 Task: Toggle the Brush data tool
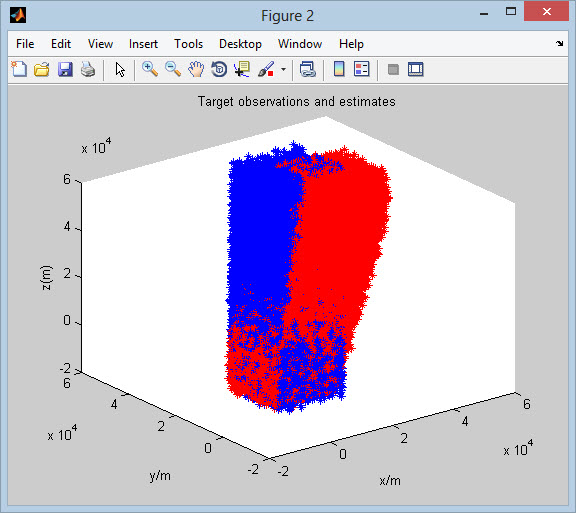point(266,69)
